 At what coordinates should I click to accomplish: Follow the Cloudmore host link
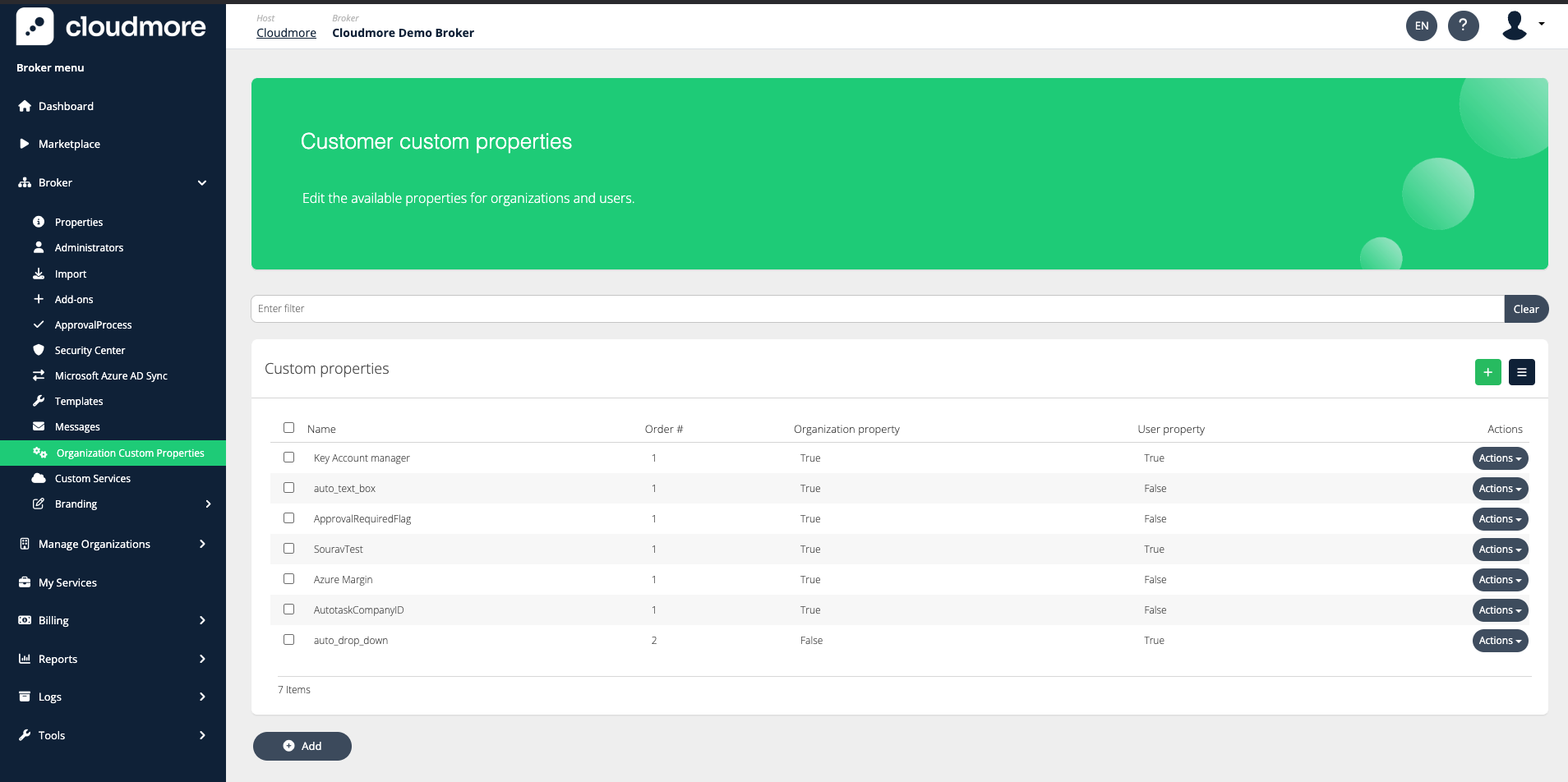[x=286, y=33]
